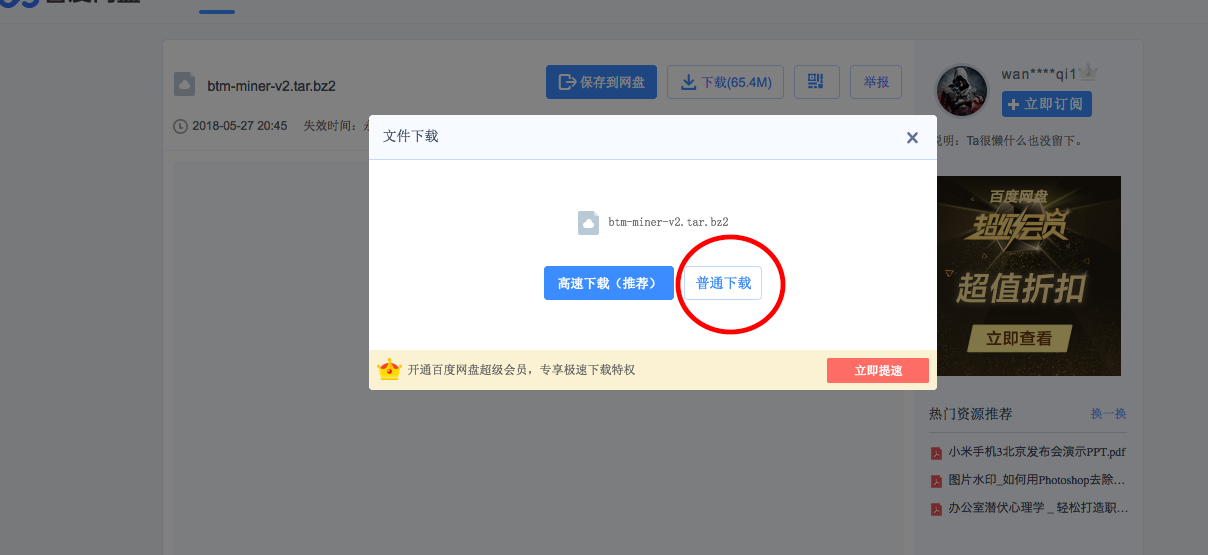This screenshot has height=555, width=1208.
Task: Click the 下载(65.4M) button
Action: point(726,82)
